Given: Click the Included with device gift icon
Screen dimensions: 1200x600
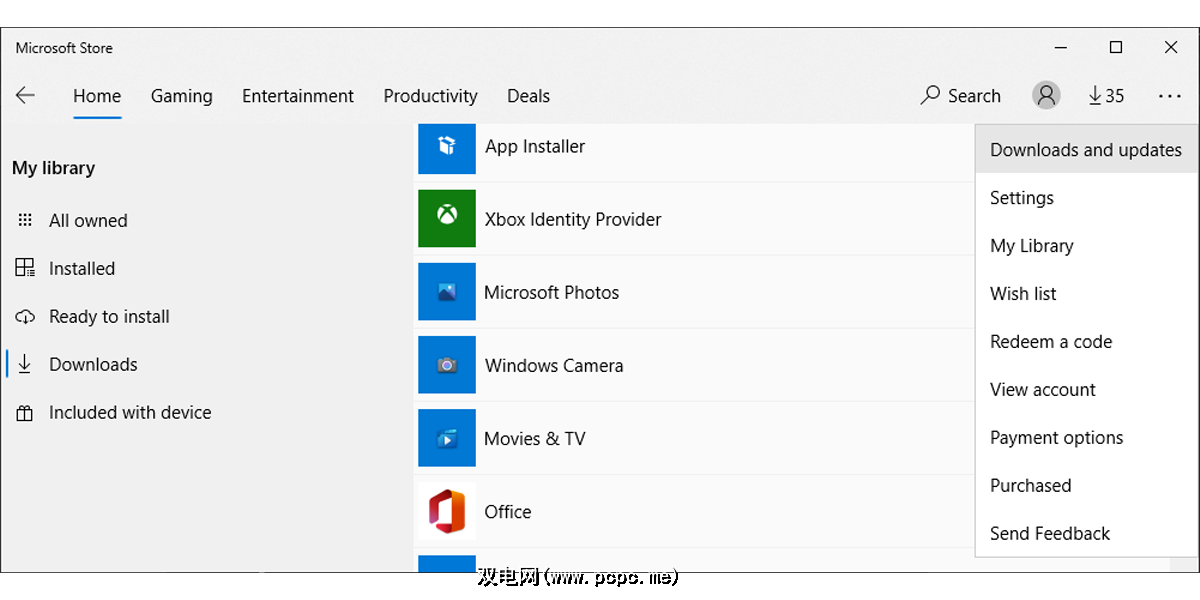Looking at the screenshot, I should [x=25, y=413].
